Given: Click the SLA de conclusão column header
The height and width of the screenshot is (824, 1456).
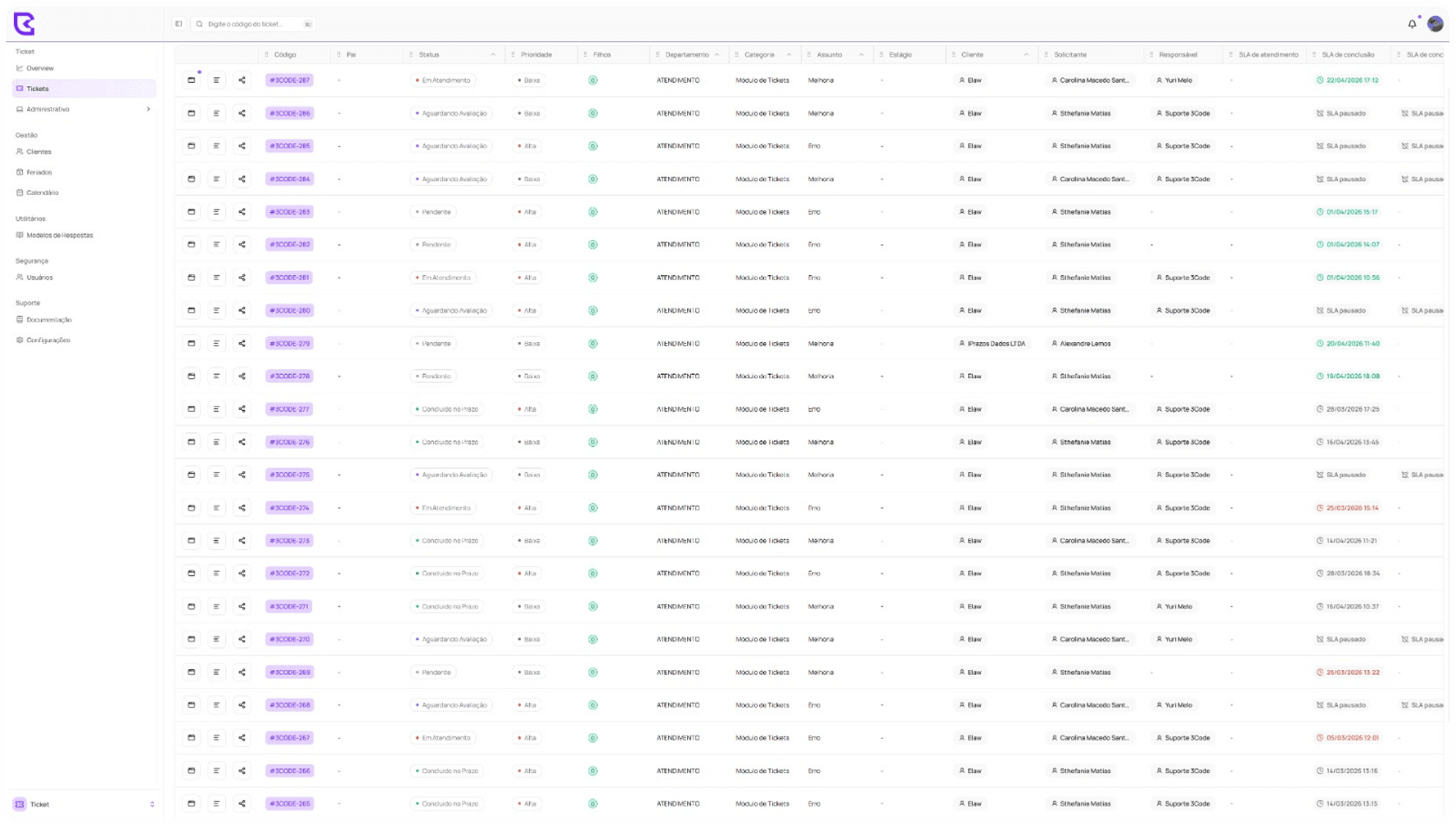Looking at the screenshot, I should pyautogui.click(x=1347, y=54).
